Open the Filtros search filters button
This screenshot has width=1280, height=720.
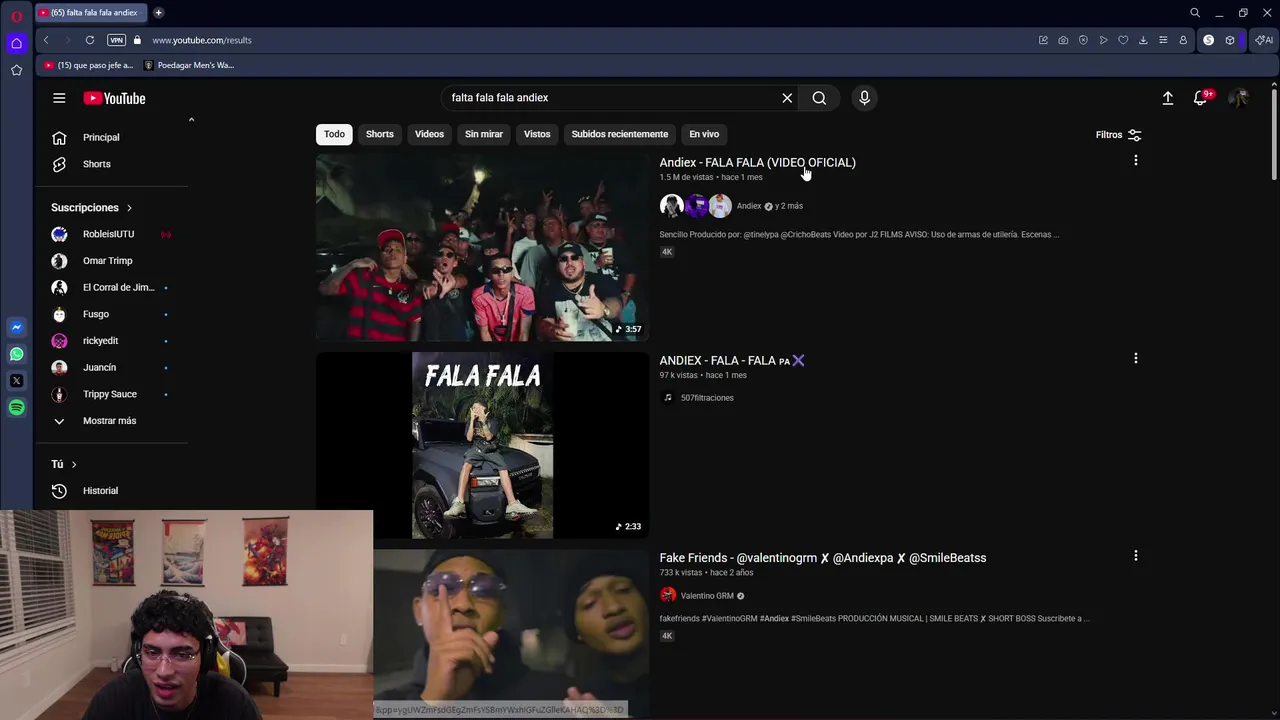click(x=1118, y=135)
